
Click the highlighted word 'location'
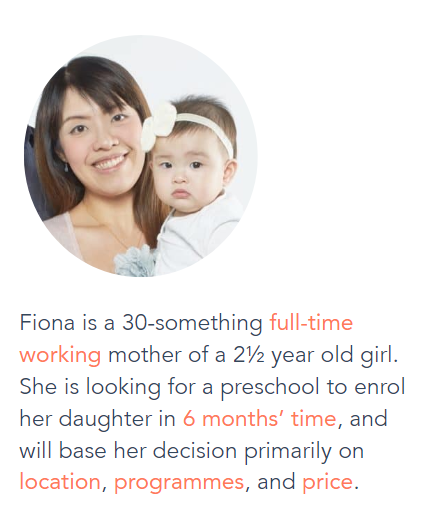pos(60,482)
